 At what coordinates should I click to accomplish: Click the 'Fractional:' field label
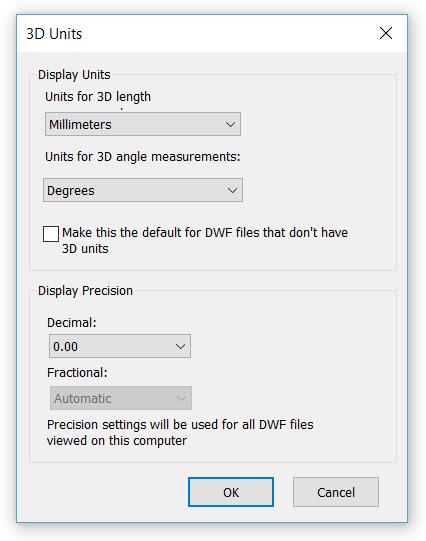pyautogui.click(x=77, y=373)
